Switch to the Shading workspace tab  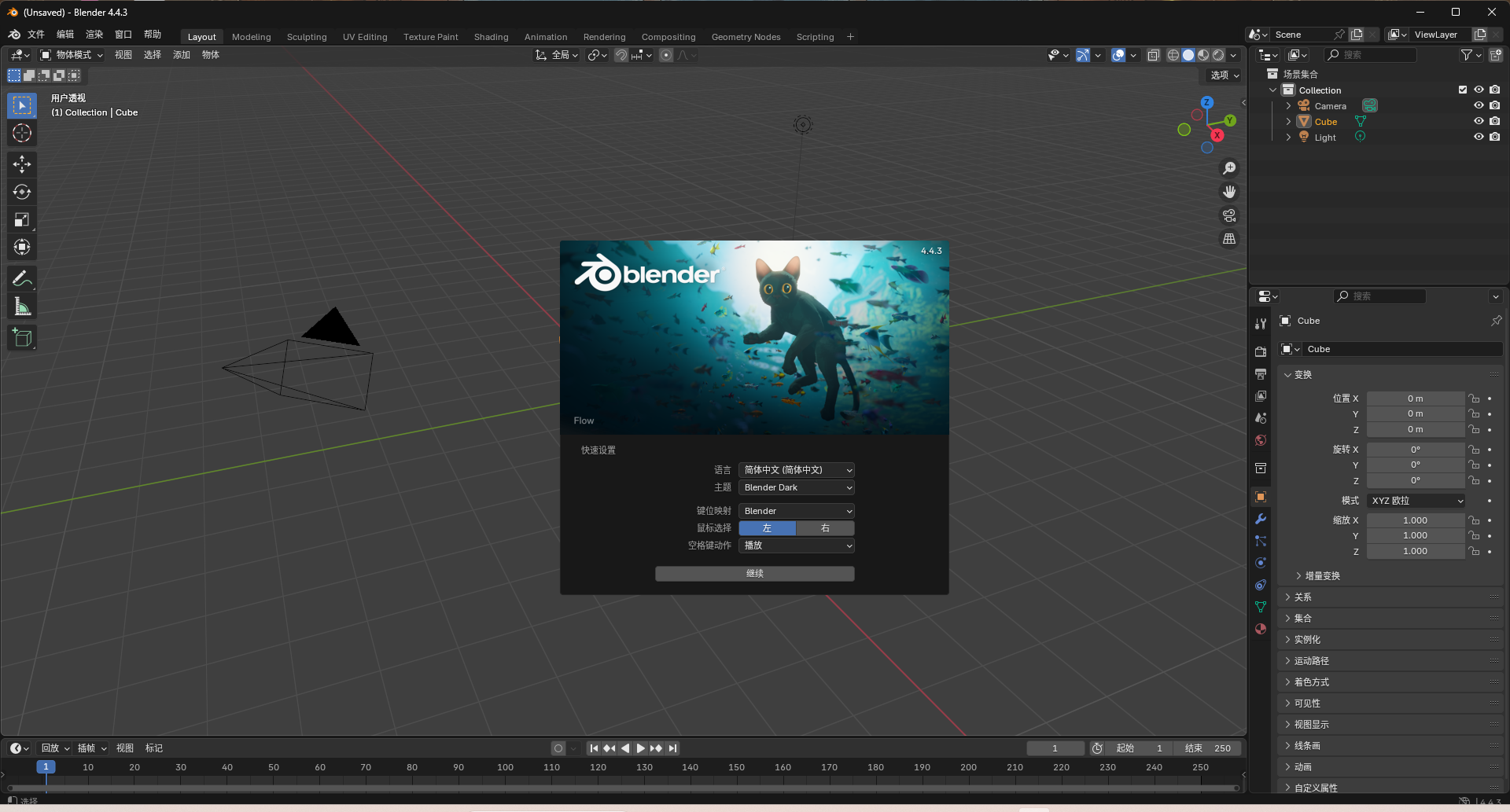(x=491, y=36)
